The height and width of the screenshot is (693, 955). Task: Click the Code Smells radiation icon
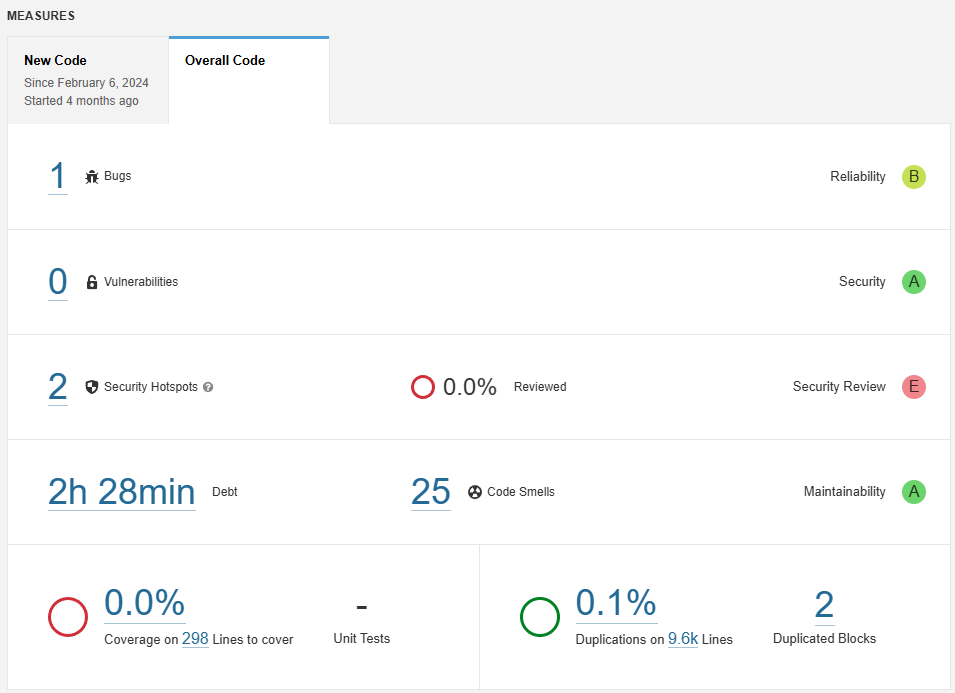[x=475, y=492]
